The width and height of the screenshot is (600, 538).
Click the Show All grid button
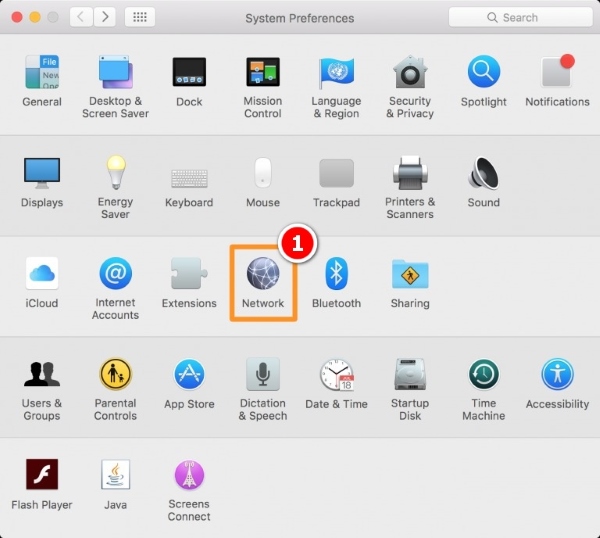click(138, 17)
